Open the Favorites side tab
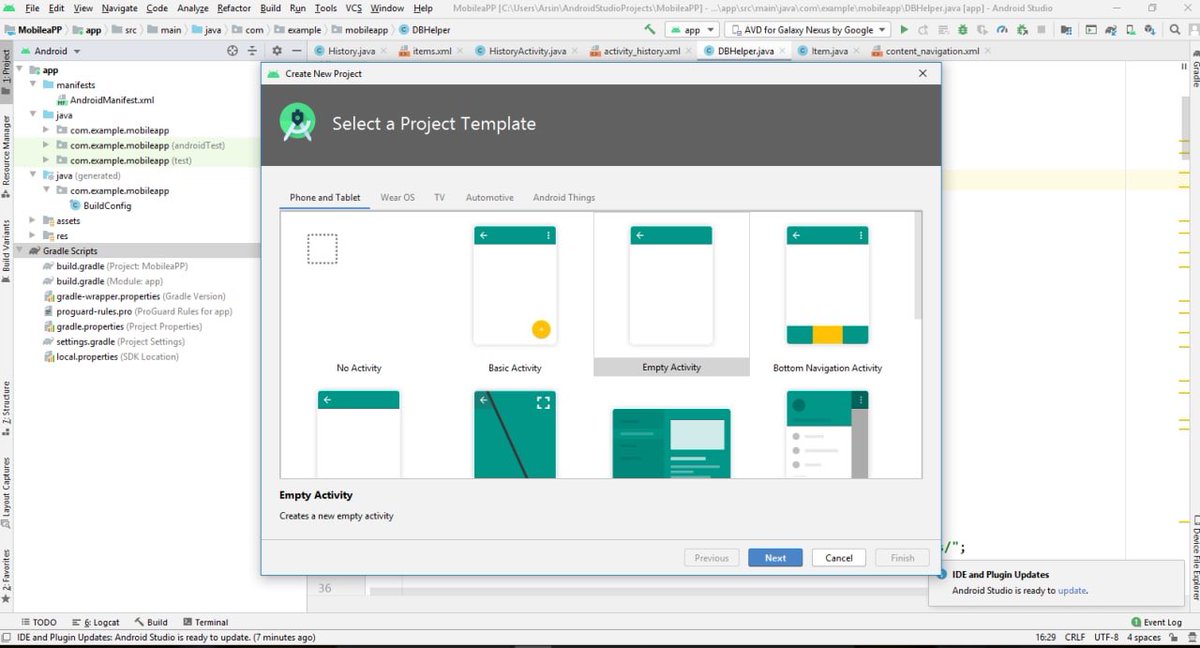Screen dimensions: 1200x648 click(6, 575)
